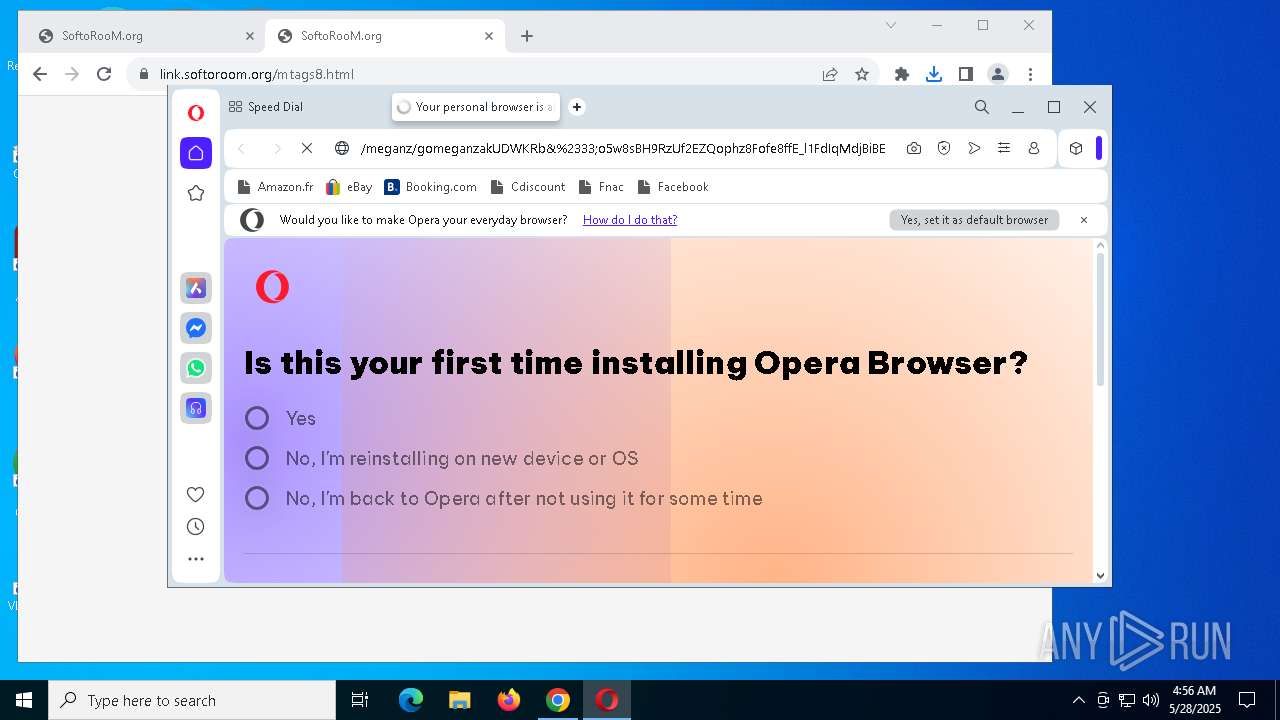
Task: Open Chrome profile avatar
Action: [998, 74]
